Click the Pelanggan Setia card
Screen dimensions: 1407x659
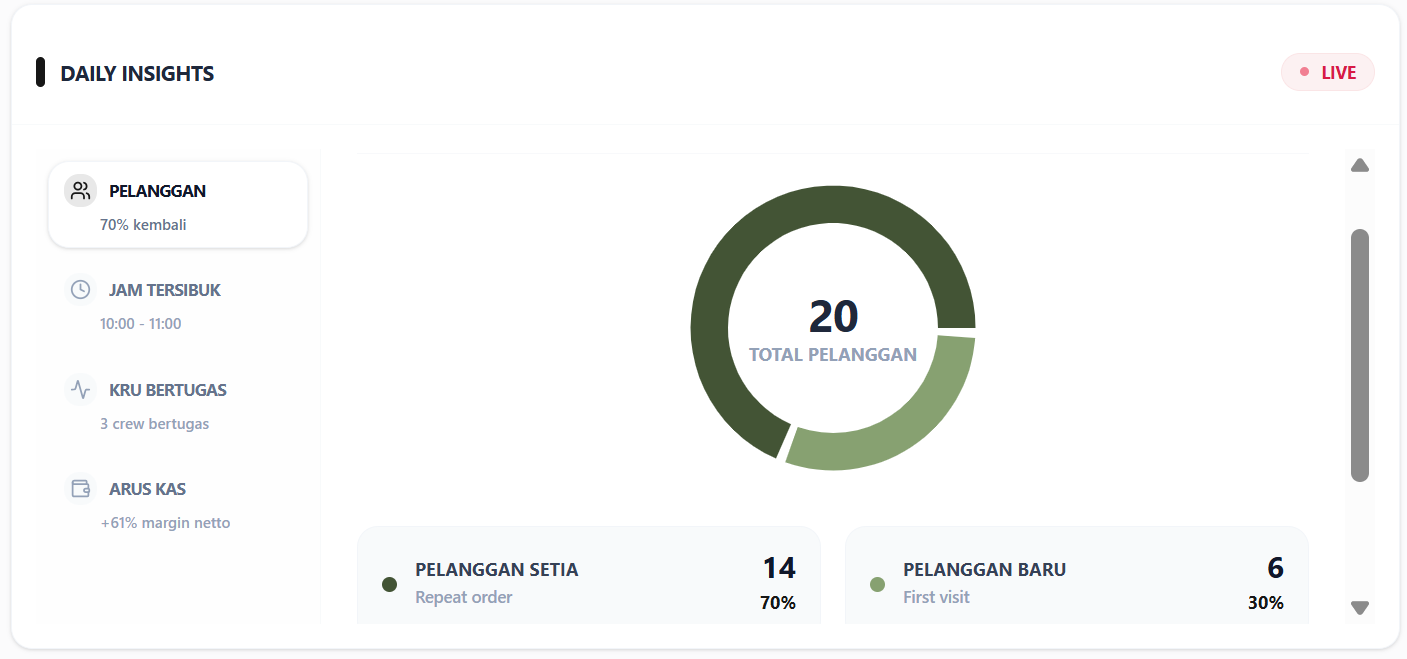[x=588, y=580]
